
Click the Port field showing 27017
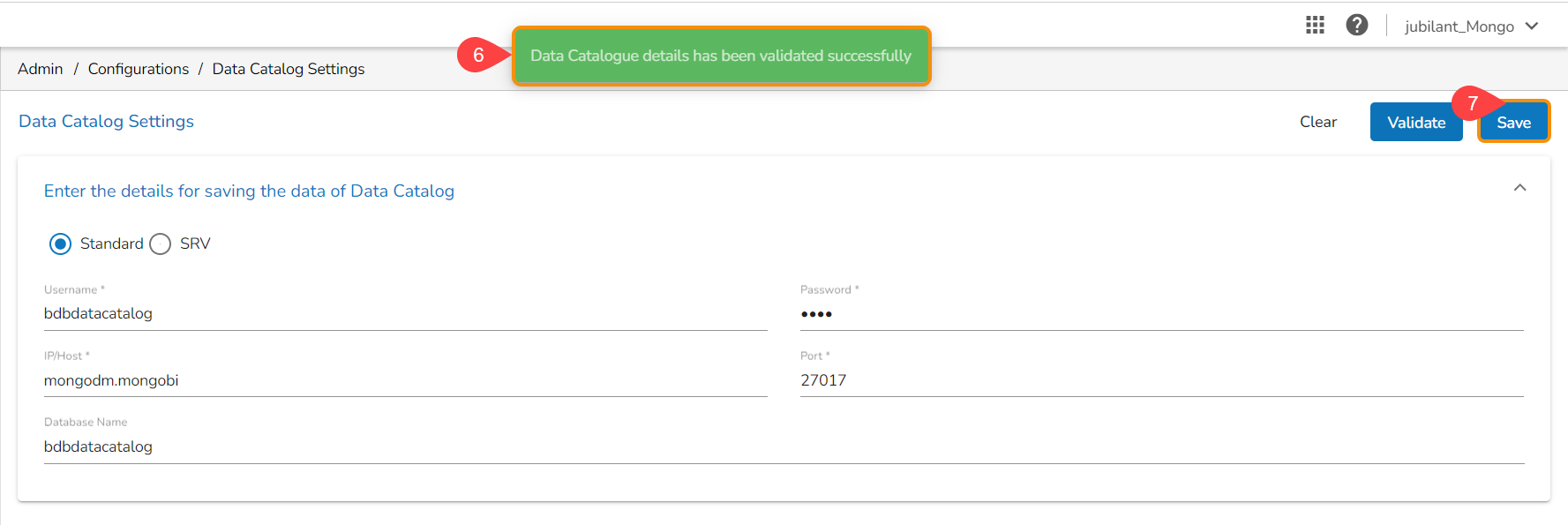pos(1161,380)
